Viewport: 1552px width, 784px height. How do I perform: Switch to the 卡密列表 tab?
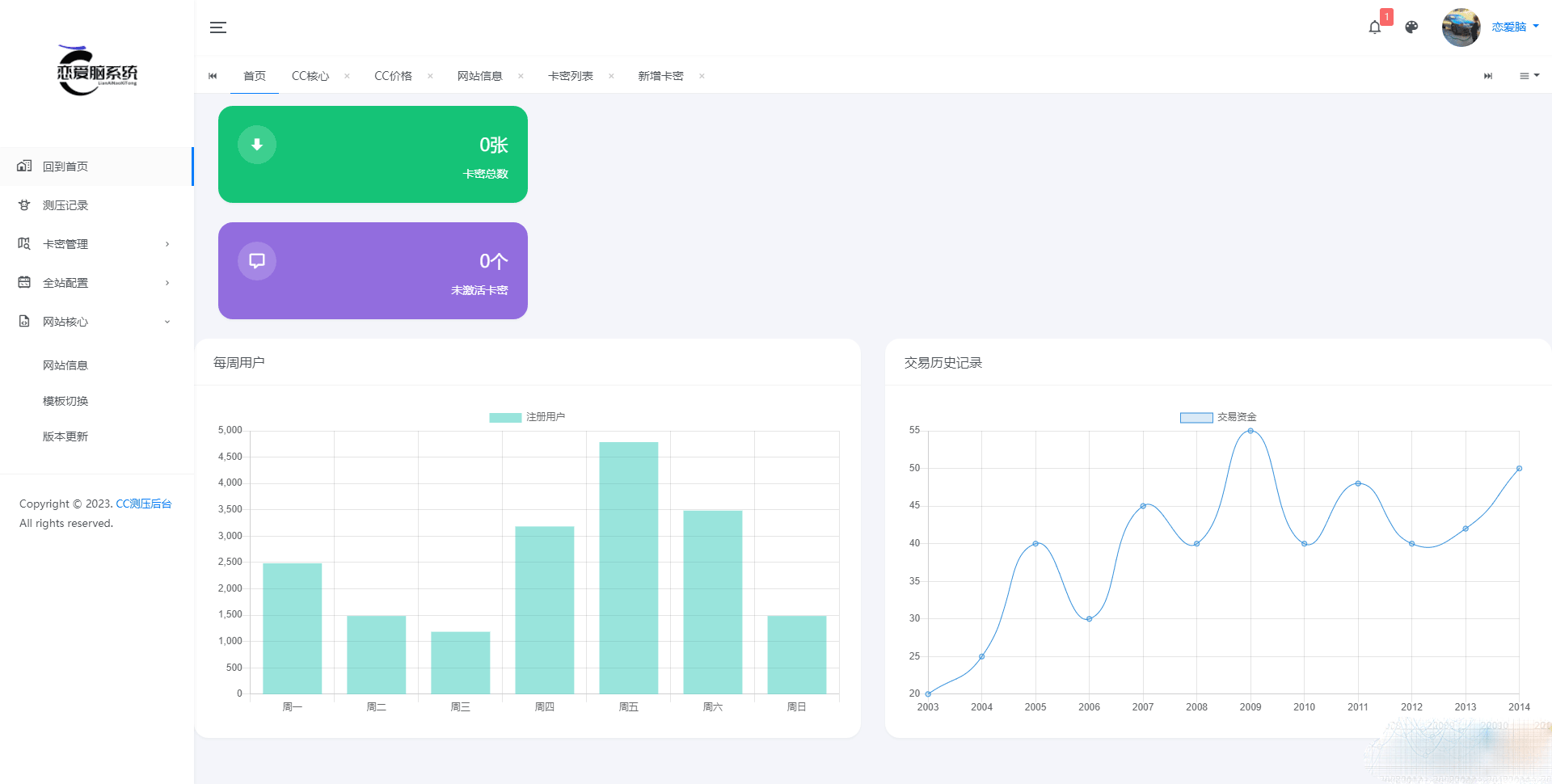(571, 76)
